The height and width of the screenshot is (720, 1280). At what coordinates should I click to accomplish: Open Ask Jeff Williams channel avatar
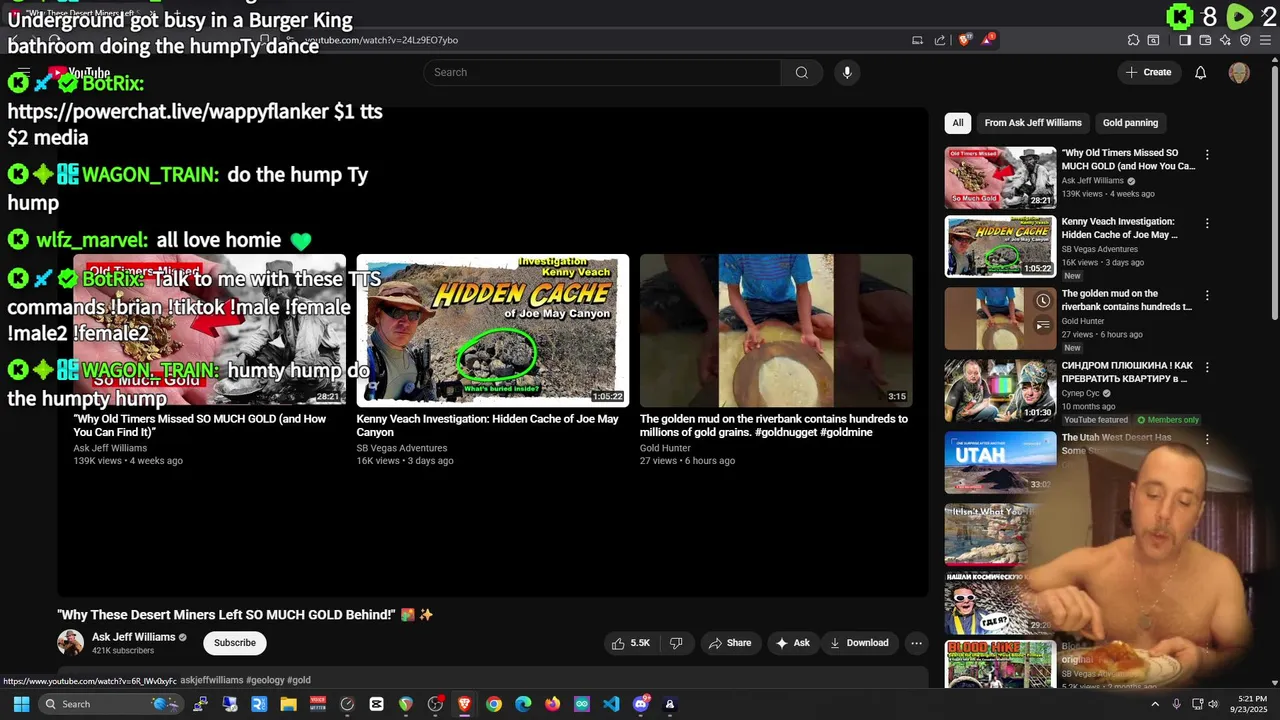coord(70,642)
